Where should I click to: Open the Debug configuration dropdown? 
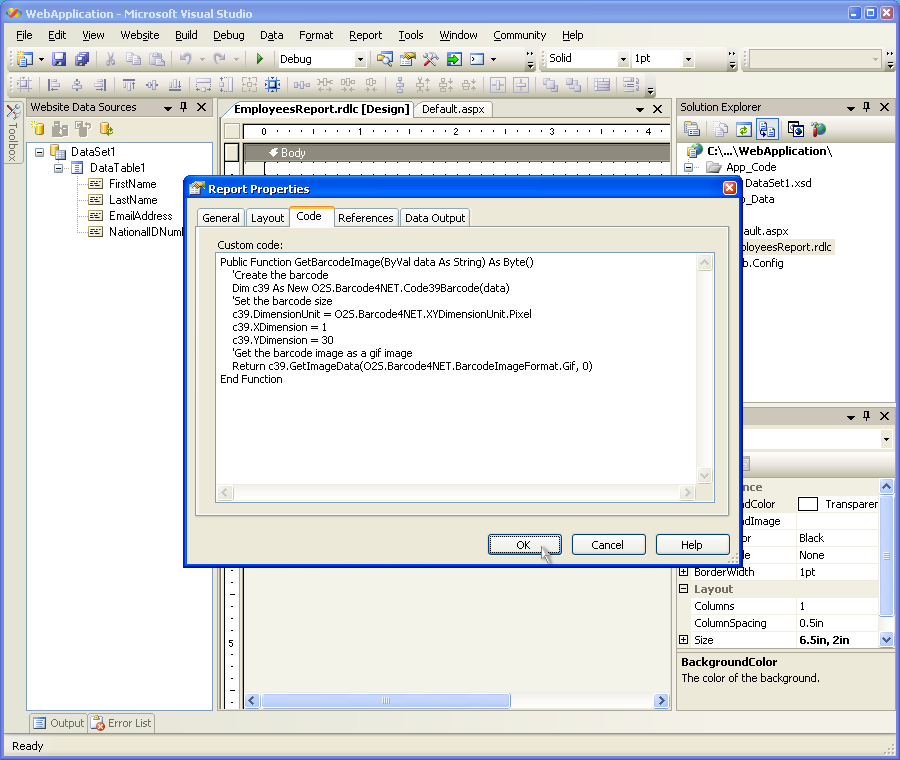click(360, 60)
